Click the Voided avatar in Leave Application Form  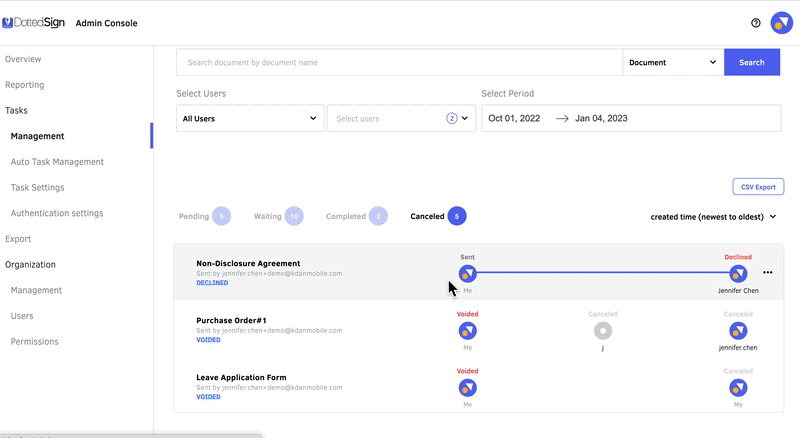(x=467, y=388)
